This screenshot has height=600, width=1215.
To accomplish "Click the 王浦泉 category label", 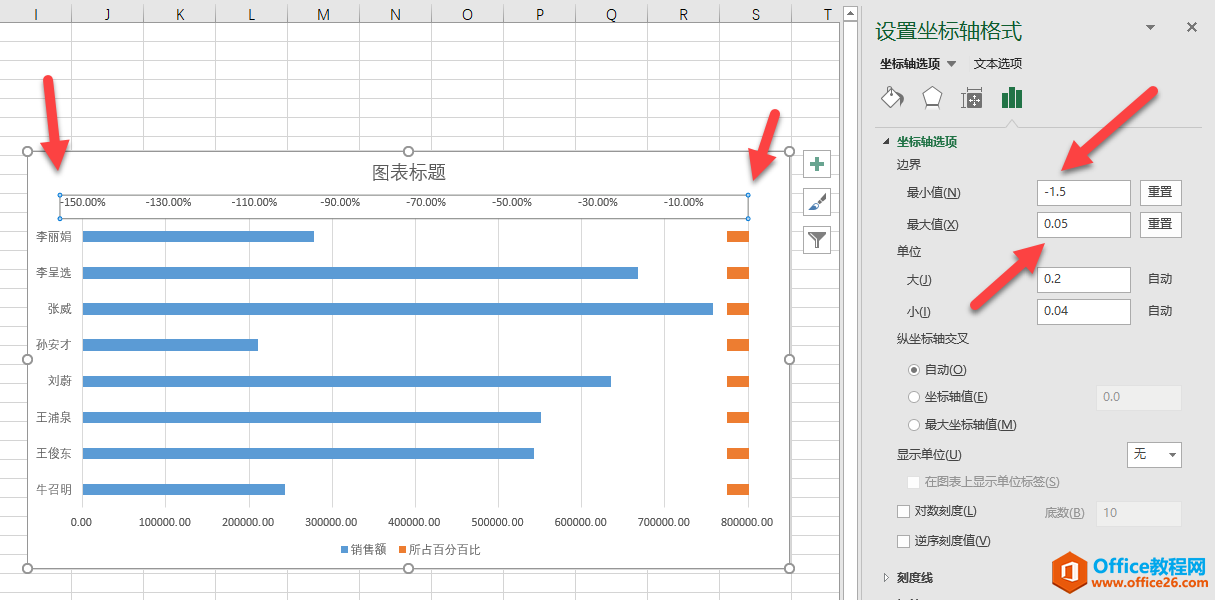I will click(x=54, y=417).
